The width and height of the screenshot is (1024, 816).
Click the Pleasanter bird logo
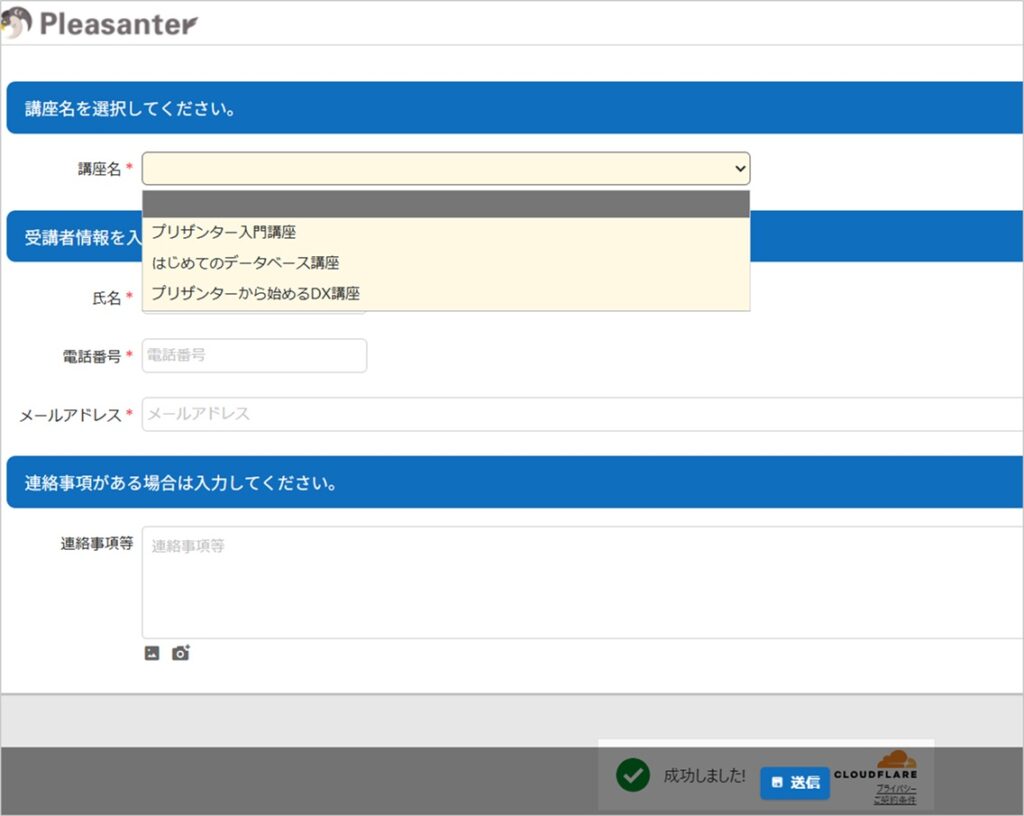coord(17,21)
